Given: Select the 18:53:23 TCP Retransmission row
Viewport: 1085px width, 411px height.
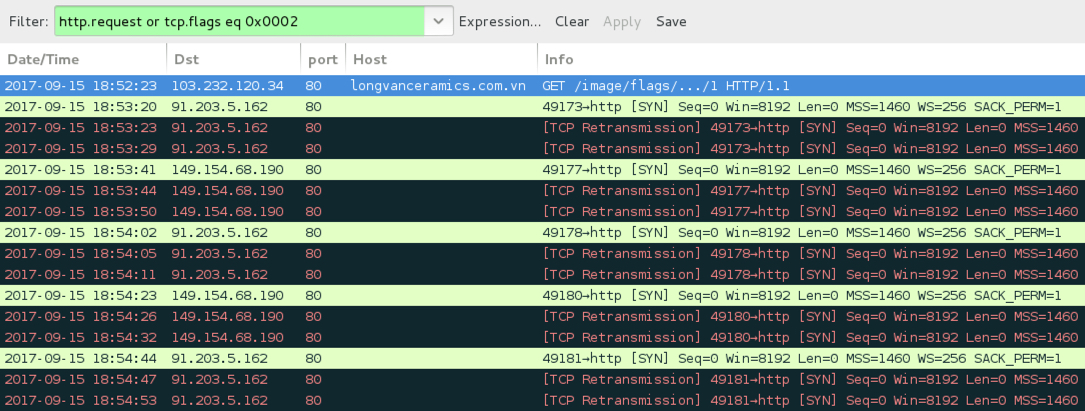Looking at the screenshot, I should (x=542, y=127).
